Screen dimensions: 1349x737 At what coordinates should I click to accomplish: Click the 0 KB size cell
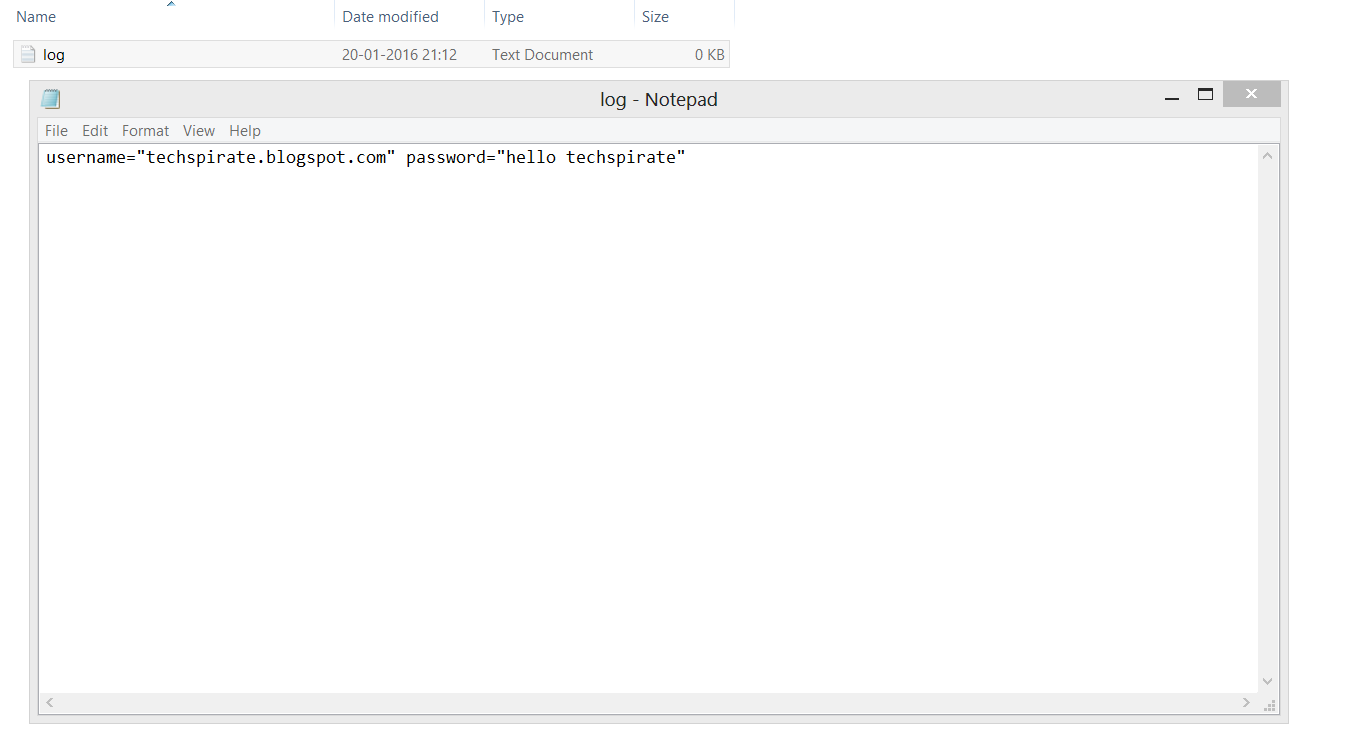coord(709,55)
